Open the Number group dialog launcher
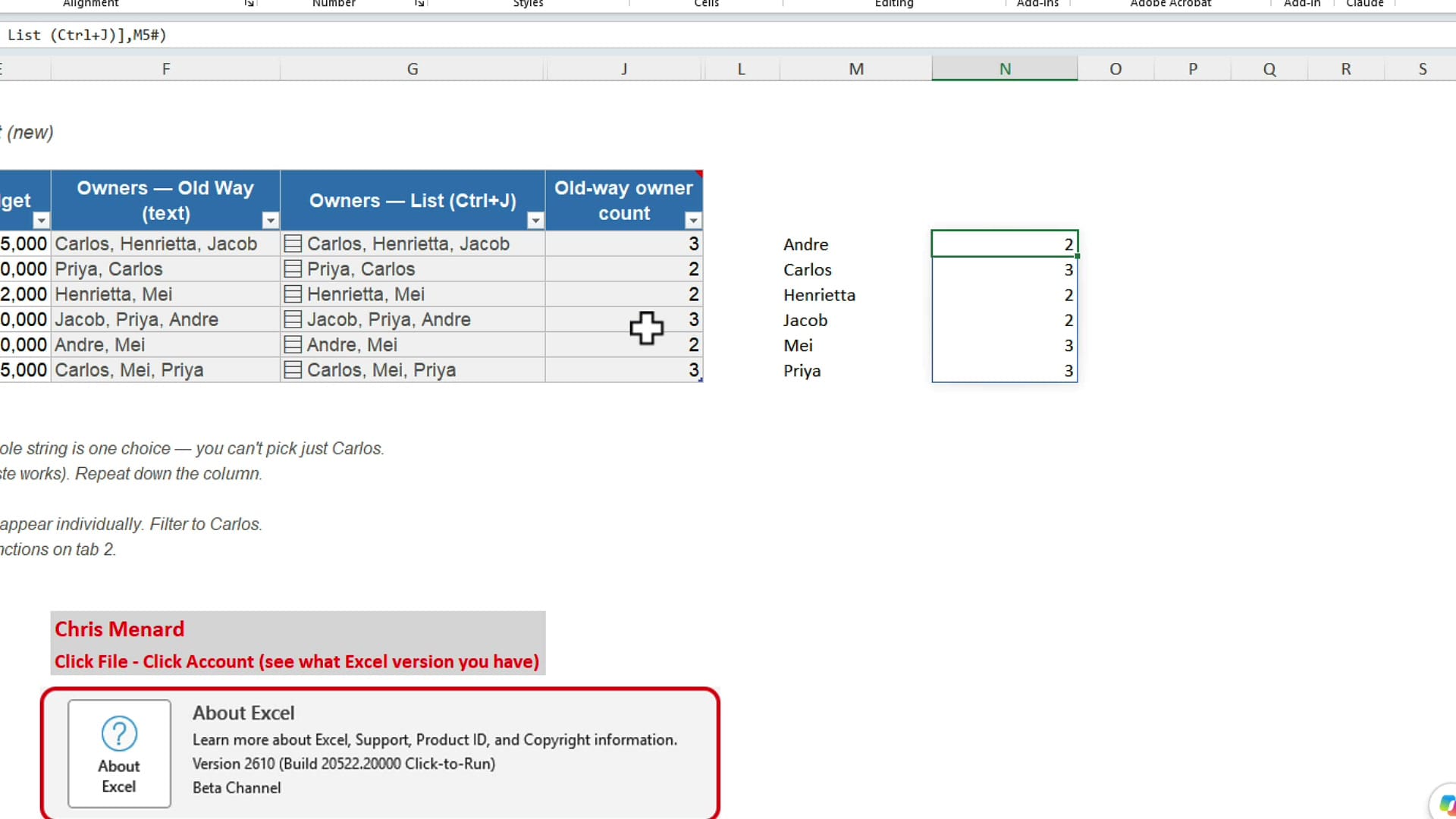The height and width of the screenshot is (819, 1456). pyautogui.click(x=419, y=4)
